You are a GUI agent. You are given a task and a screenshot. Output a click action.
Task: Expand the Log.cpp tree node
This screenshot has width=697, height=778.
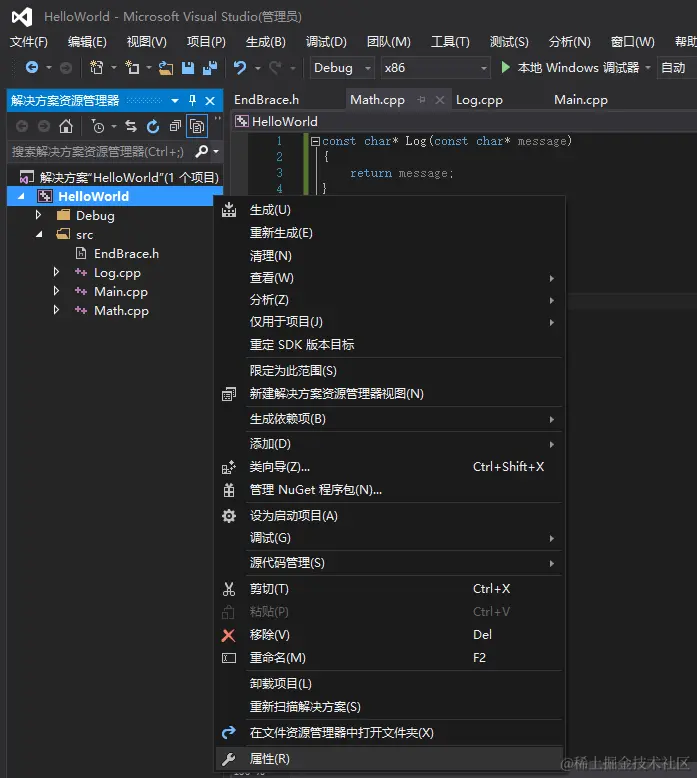click(x=56, y=272)
